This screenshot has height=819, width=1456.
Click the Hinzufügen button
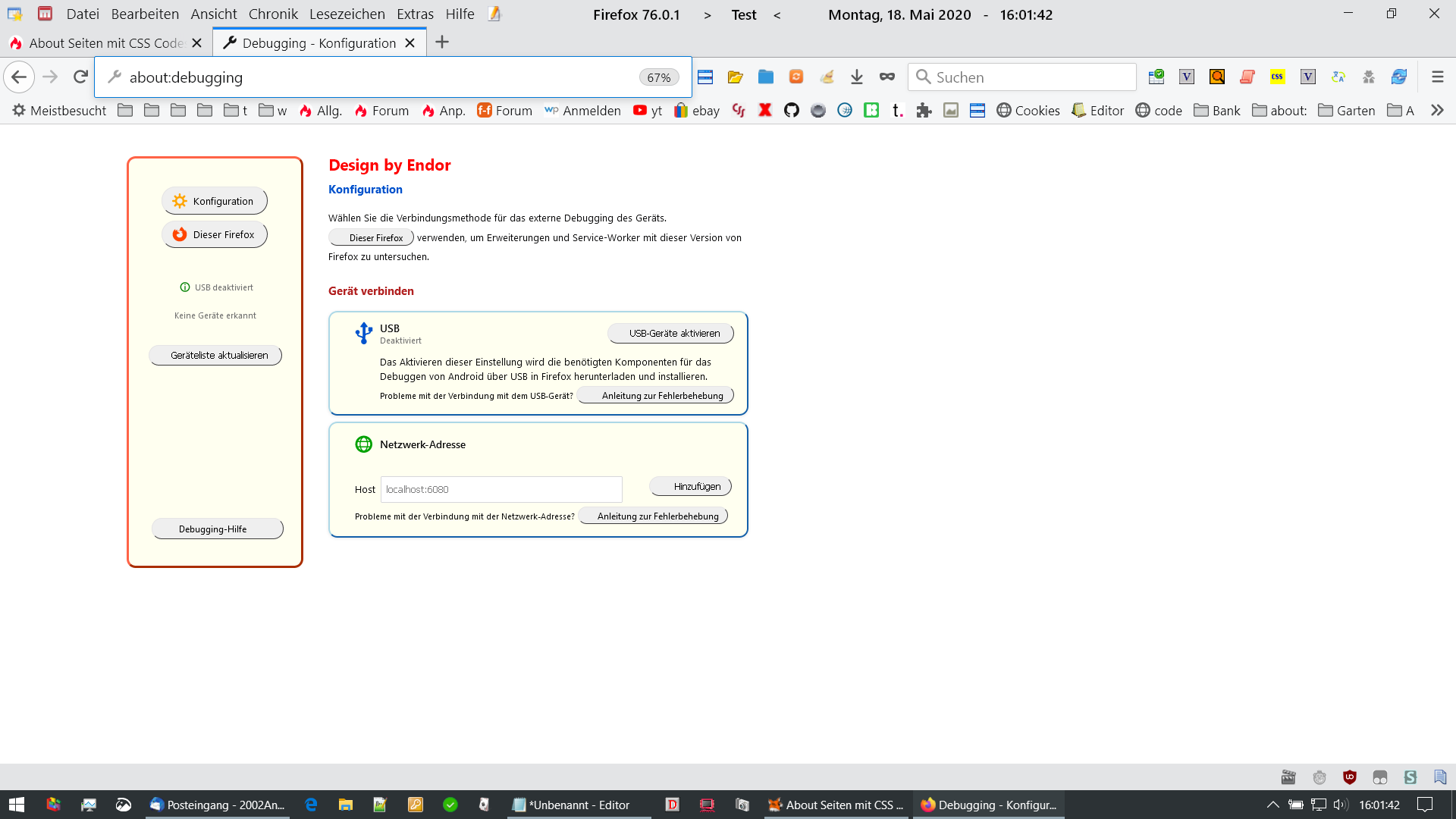click(691, 487)
